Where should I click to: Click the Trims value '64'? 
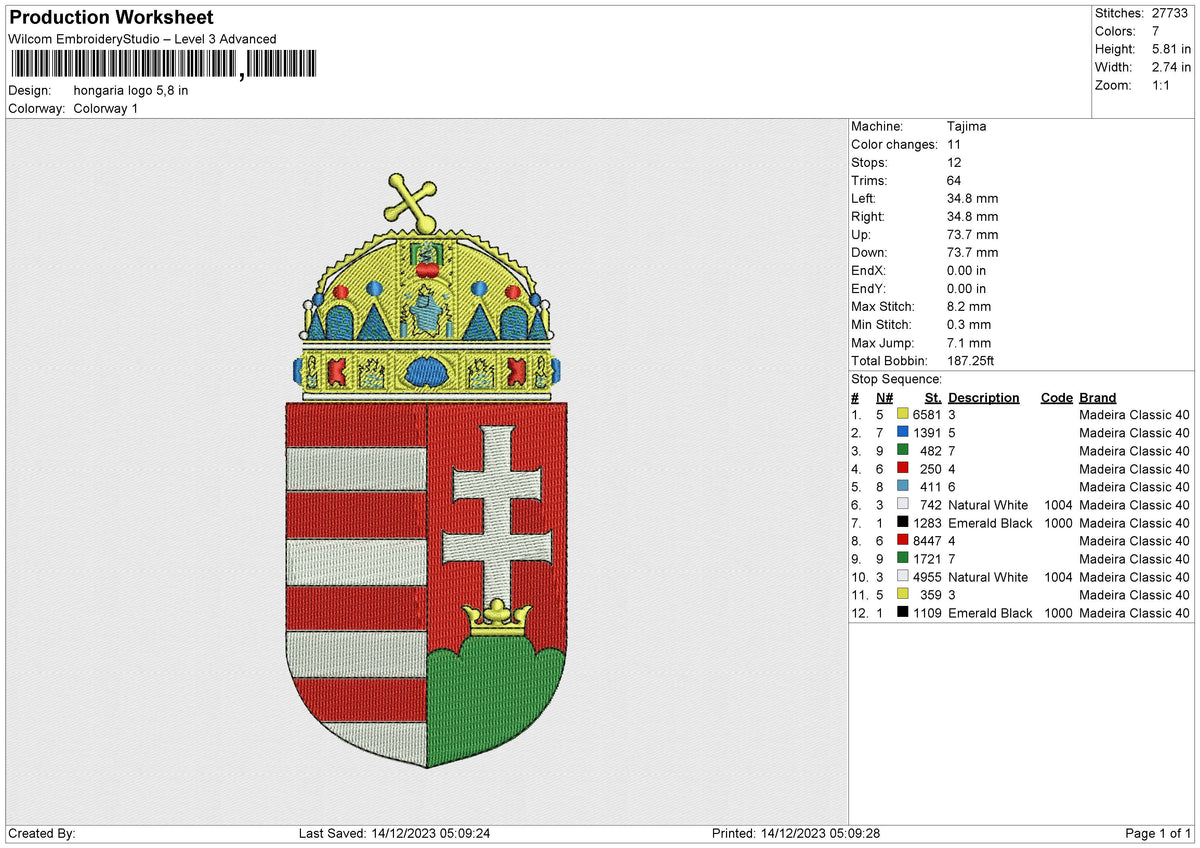pos(955,181)
